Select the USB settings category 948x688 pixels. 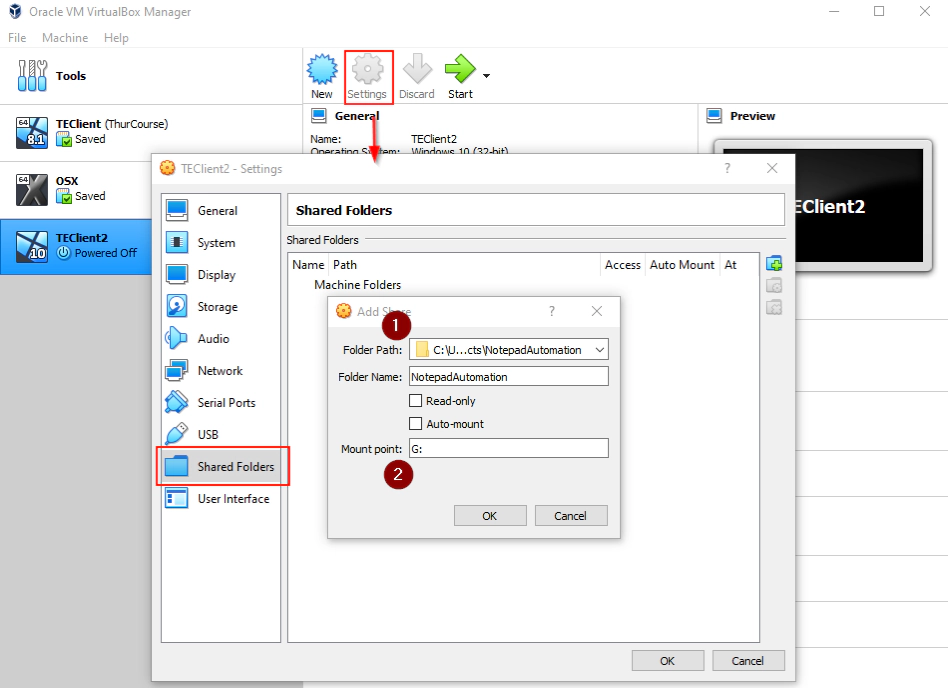click(x=208, y=435)
